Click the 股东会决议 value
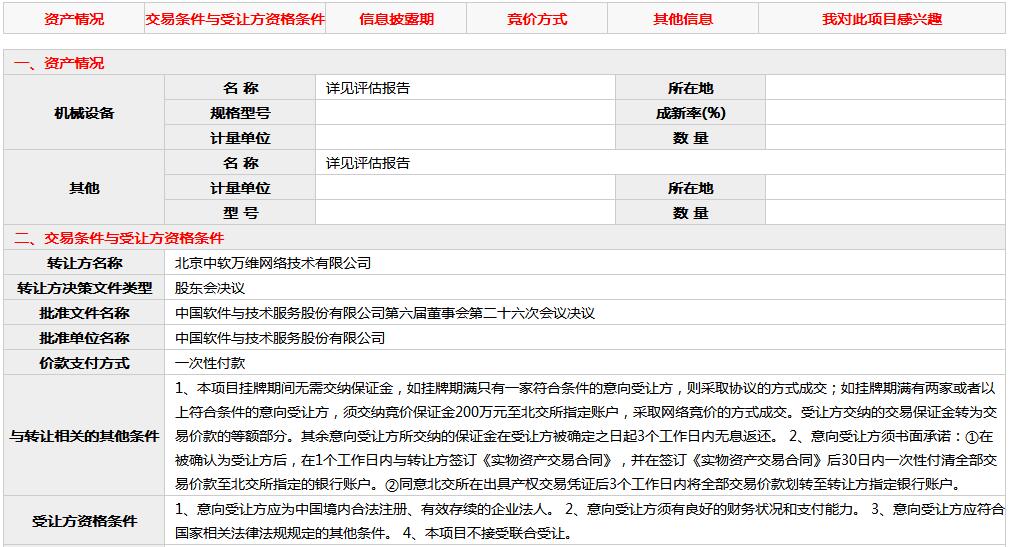Viewport: 1009px width, 547px height. point(210,288)
